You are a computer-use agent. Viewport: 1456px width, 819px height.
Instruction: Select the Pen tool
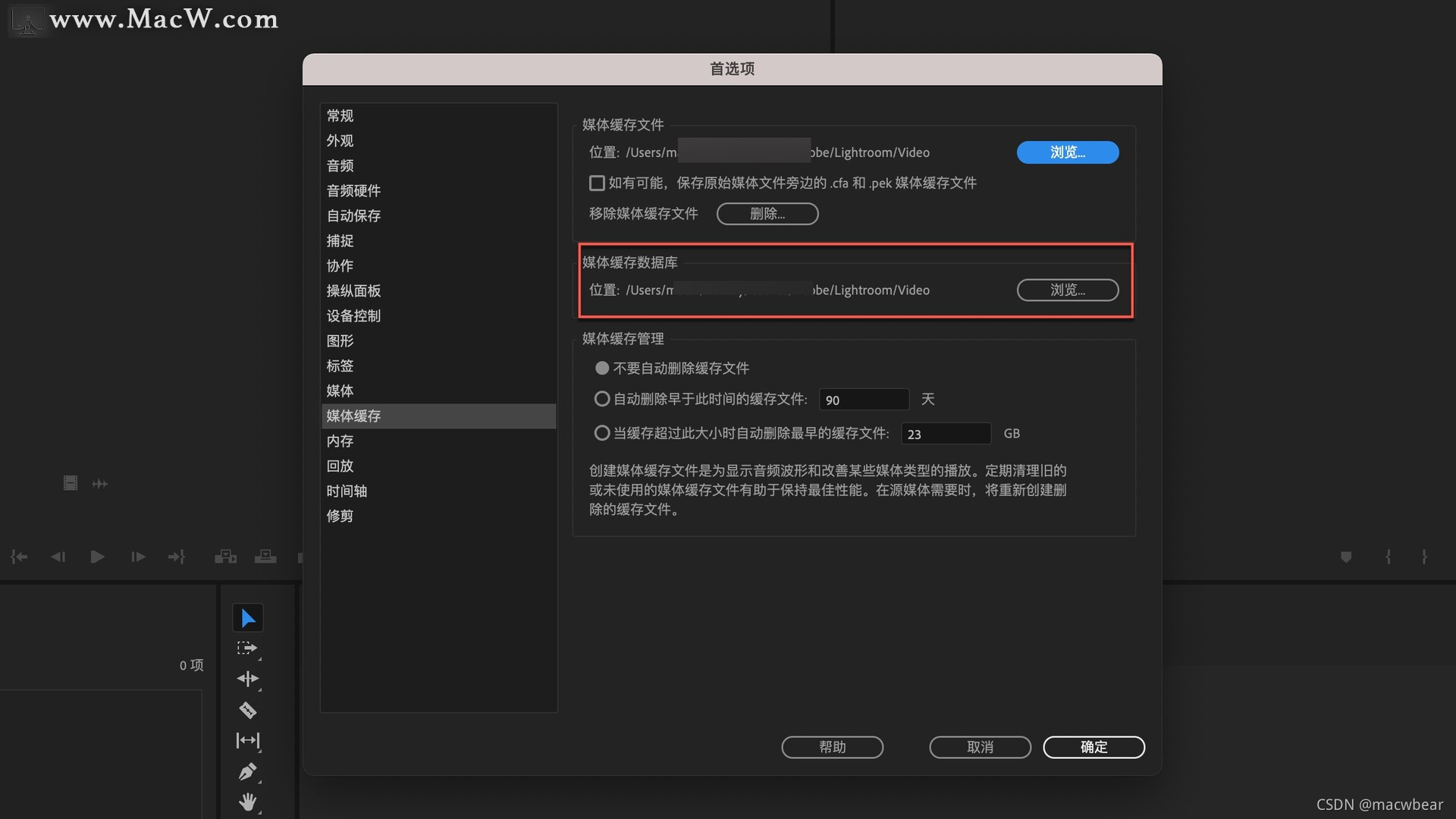(x=247, y=771)
